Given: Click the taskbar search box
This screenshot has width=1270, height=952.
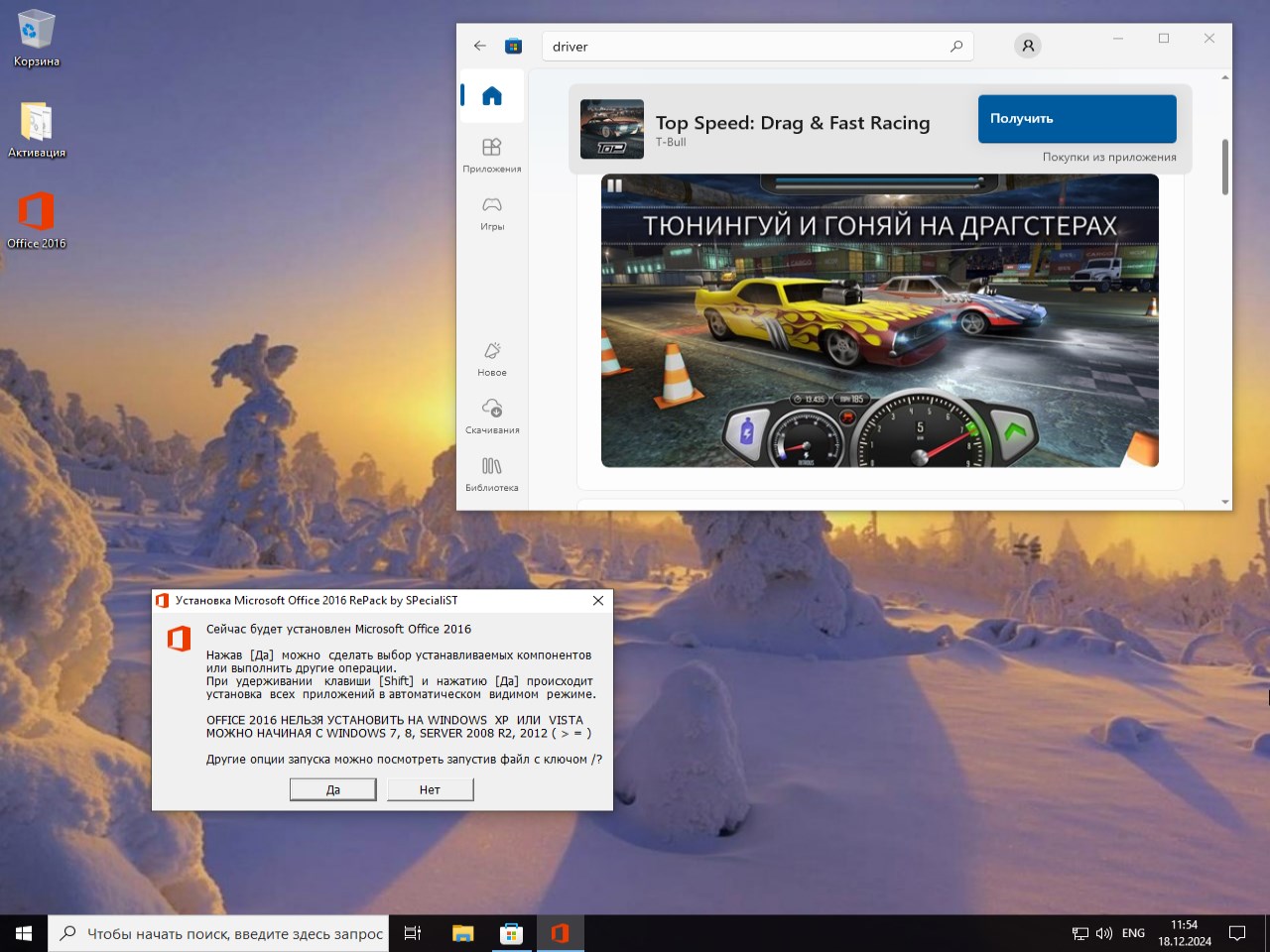Looking at the screenshot, I should tap(218, 933).
